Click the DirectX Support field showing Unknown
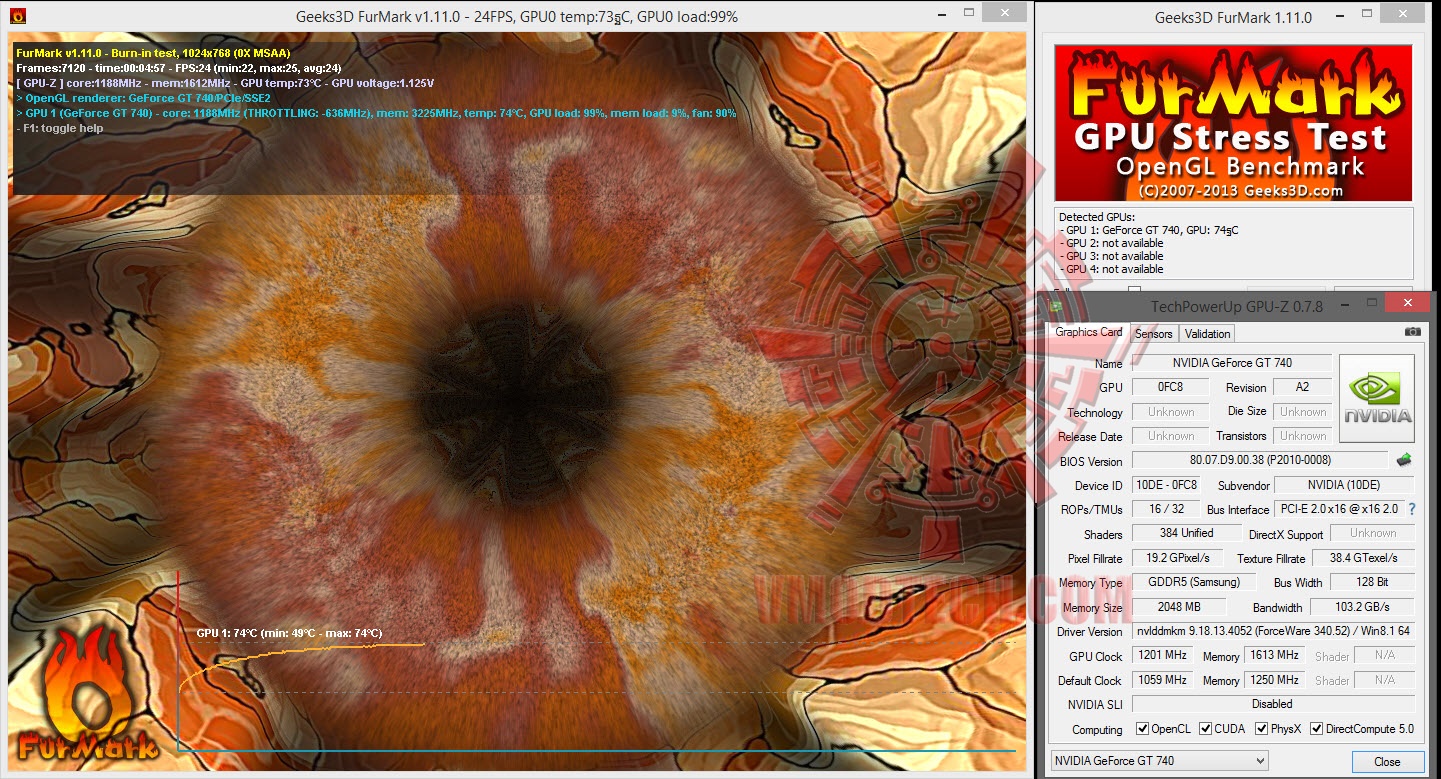This screenshot has width=1441, height=779. point(1372,534)
